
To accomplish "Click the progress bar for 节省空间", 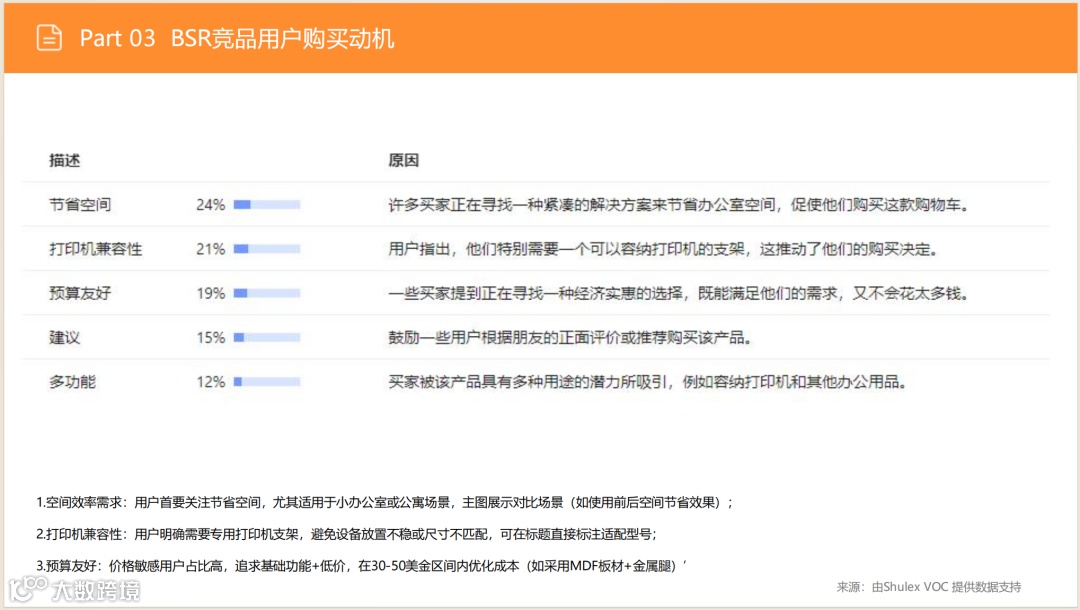I will coord(267,204).
